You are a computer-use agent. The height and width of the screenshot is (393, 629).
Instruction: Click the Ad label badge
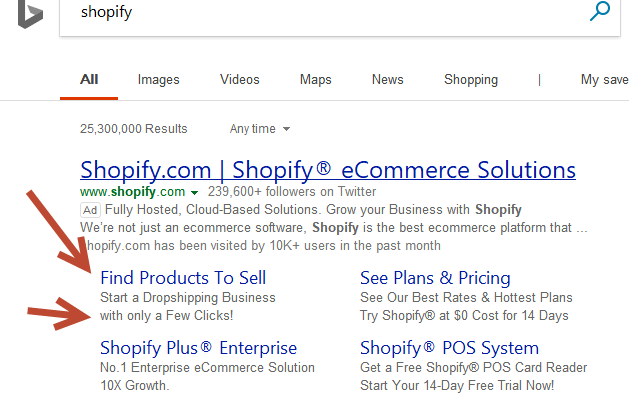pyautogui.click(x=90, y=210)
